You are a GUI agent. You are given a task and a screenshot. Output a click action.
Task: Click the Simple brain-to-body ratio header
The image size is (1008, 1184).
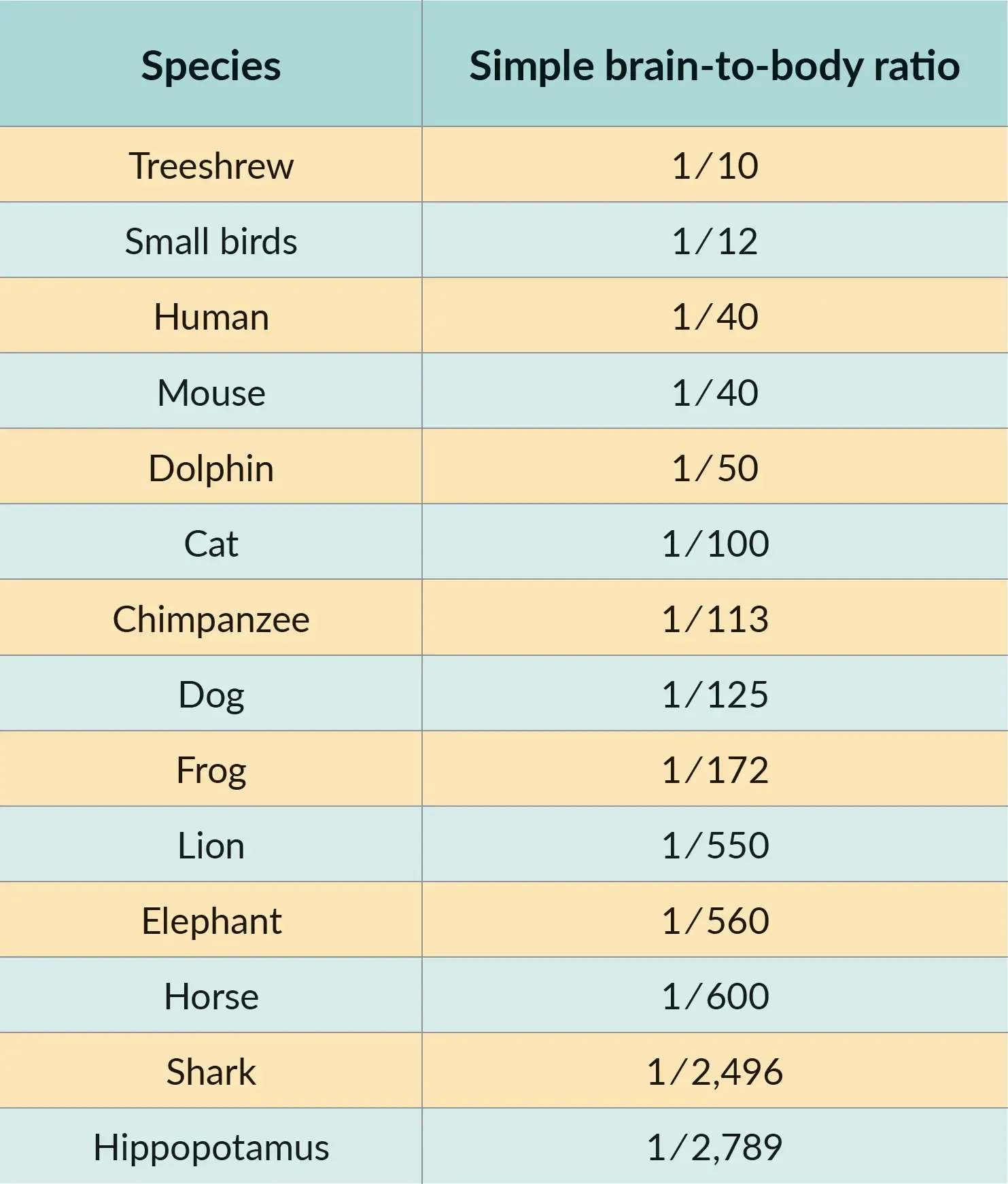pyautogui.click(x=714, y=66)
